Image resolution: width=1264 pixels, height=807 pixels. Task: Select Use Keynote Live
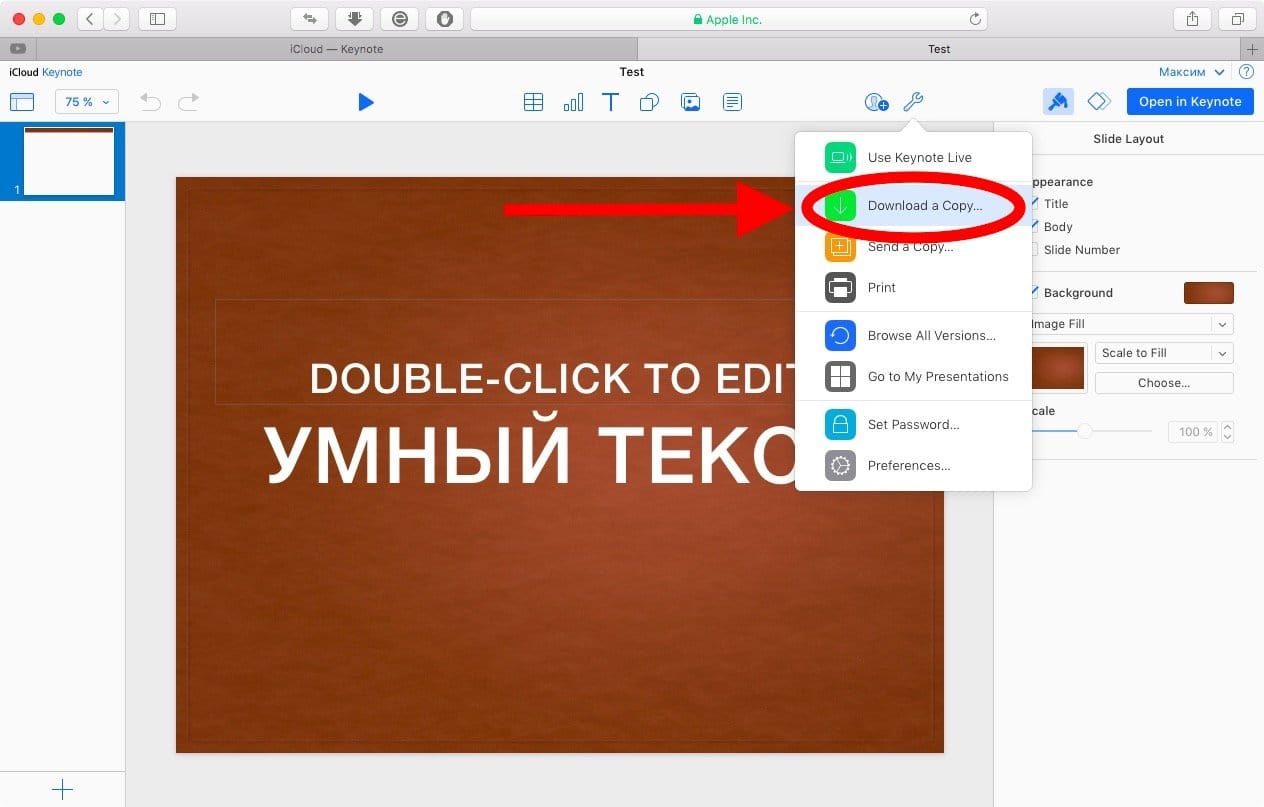coord(913,158)
